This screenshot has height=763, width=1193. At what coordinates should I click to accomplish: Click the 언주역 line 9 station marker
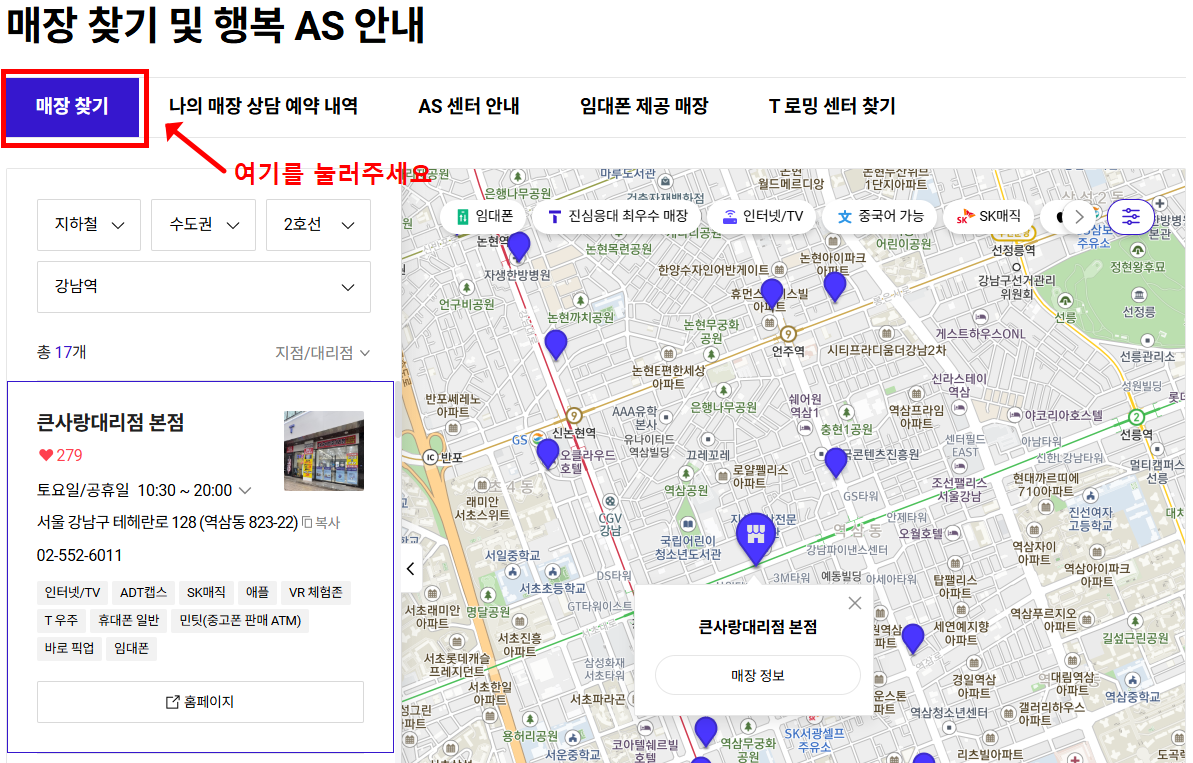click(788, 334)
